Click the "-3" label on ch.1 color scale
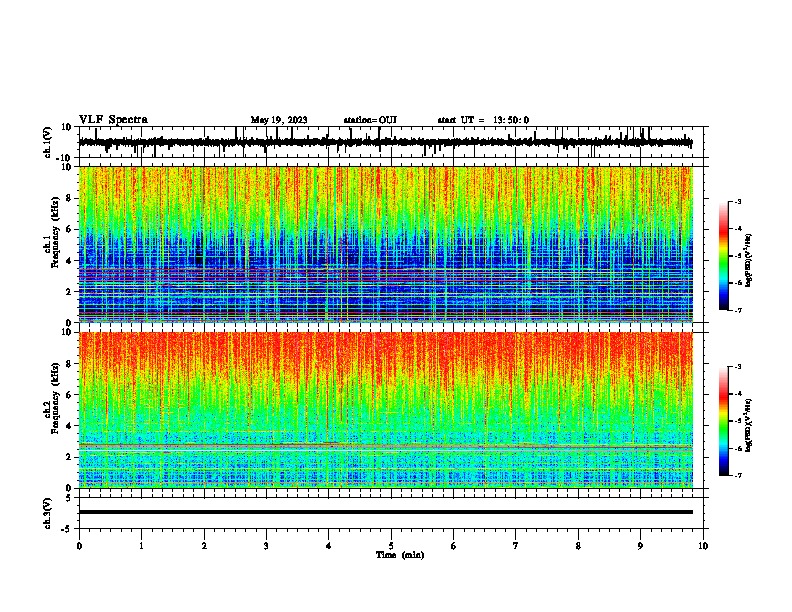792x612 pixels. pos(738,201)
